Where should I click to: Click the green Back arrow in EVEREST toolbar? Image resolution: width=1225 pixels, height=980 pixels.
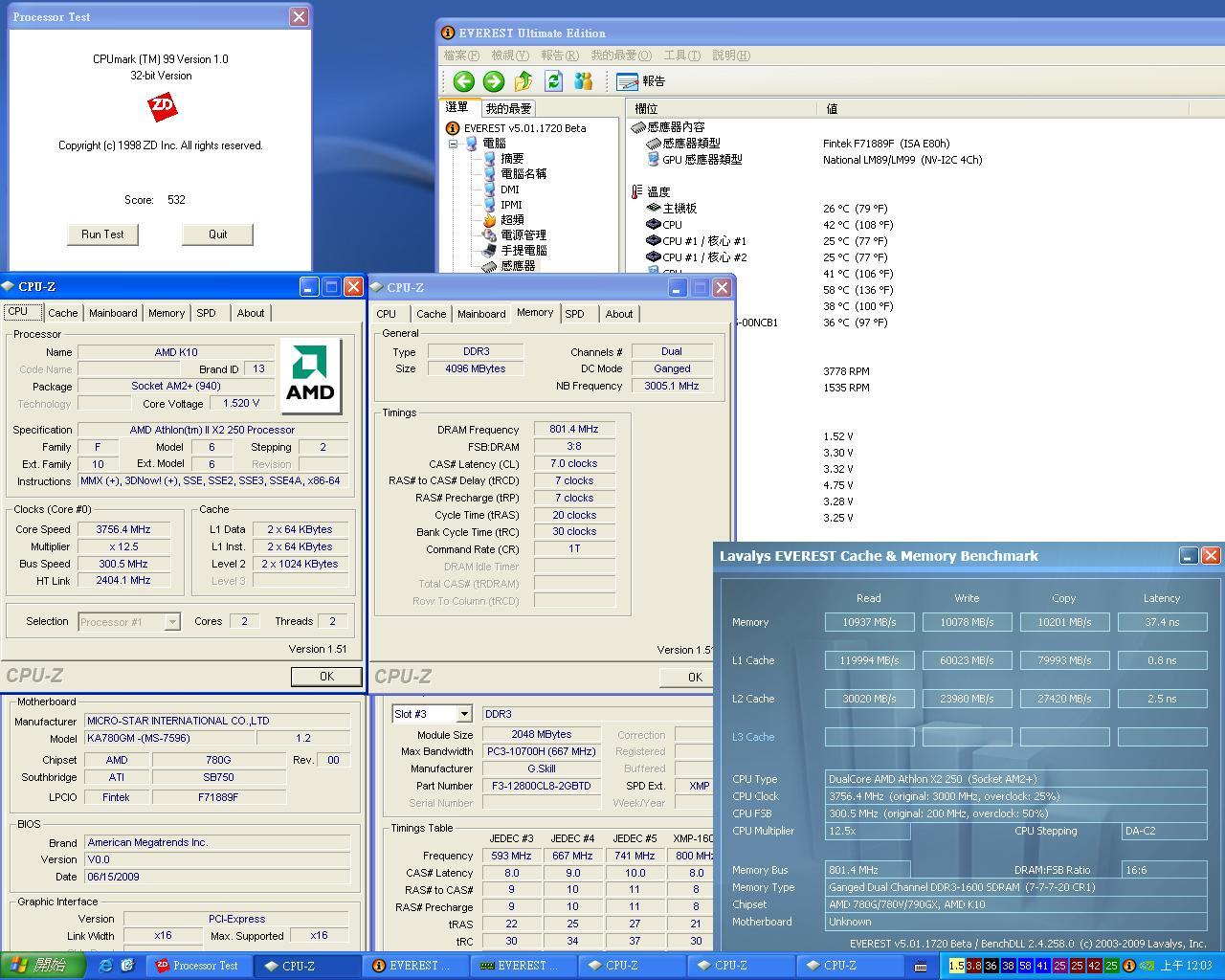click(464, 81)
